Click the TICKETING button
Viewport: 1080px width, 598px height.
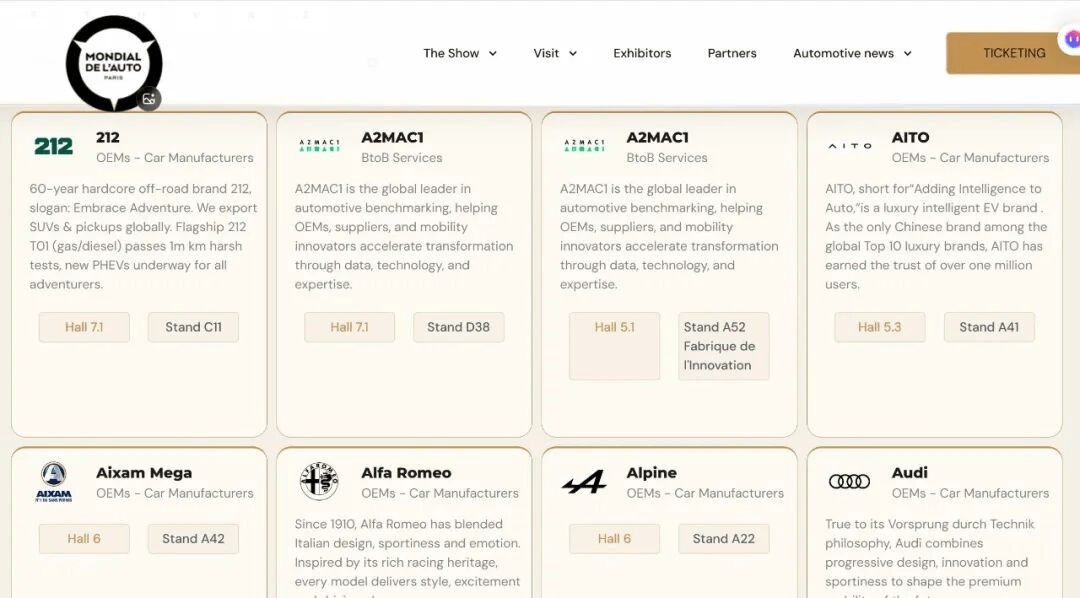(1013, 53)
